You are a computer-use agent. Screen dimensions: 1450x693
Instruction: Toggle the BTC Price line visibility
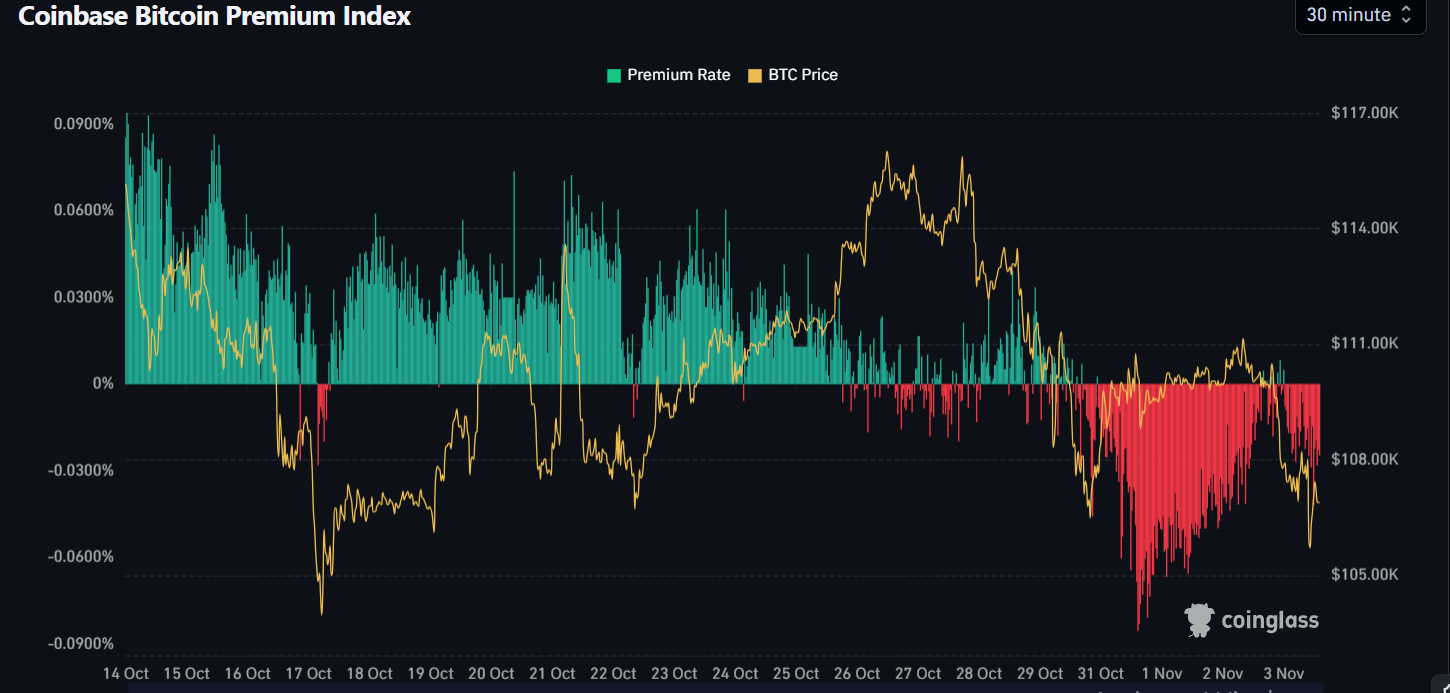tap(793, 75)
